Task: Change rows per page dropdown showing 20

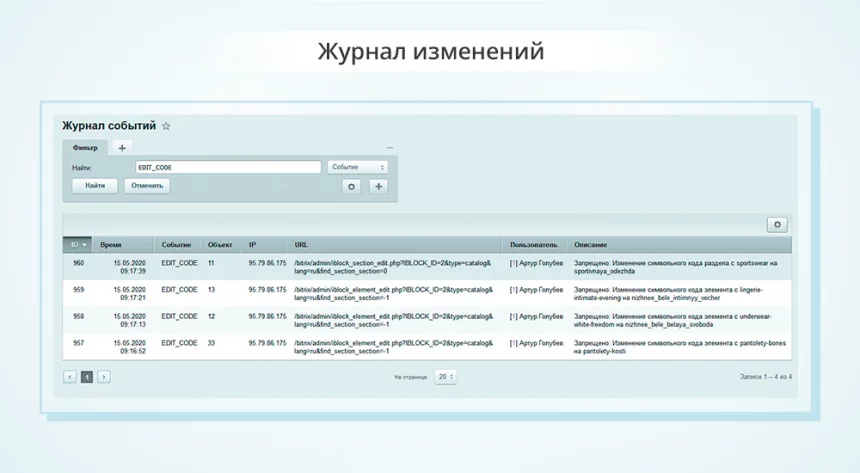Action: 445,377
